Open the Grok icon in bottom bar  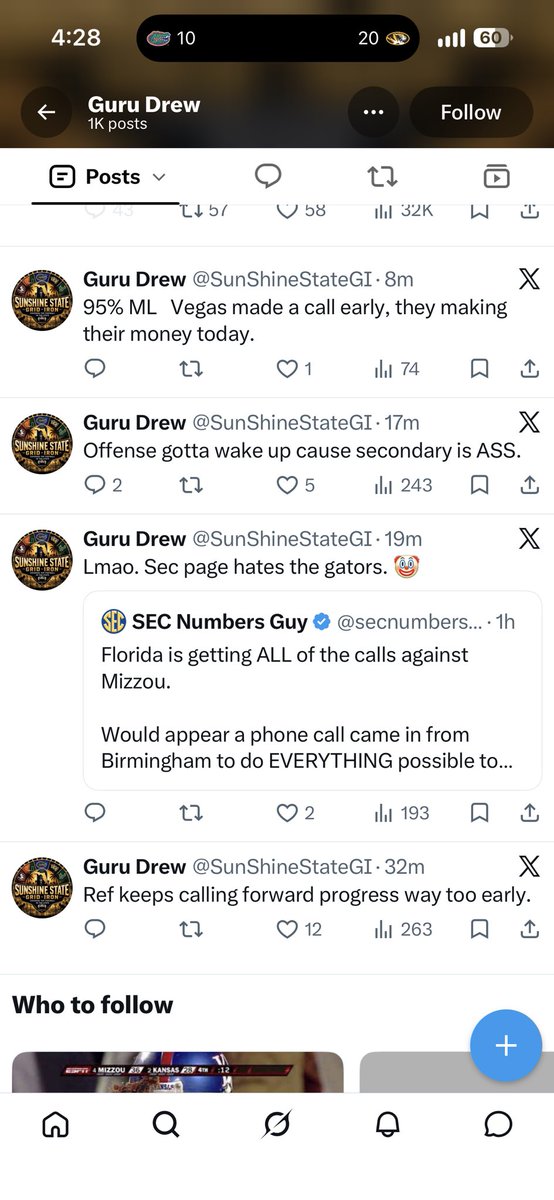click(277, 1125)
